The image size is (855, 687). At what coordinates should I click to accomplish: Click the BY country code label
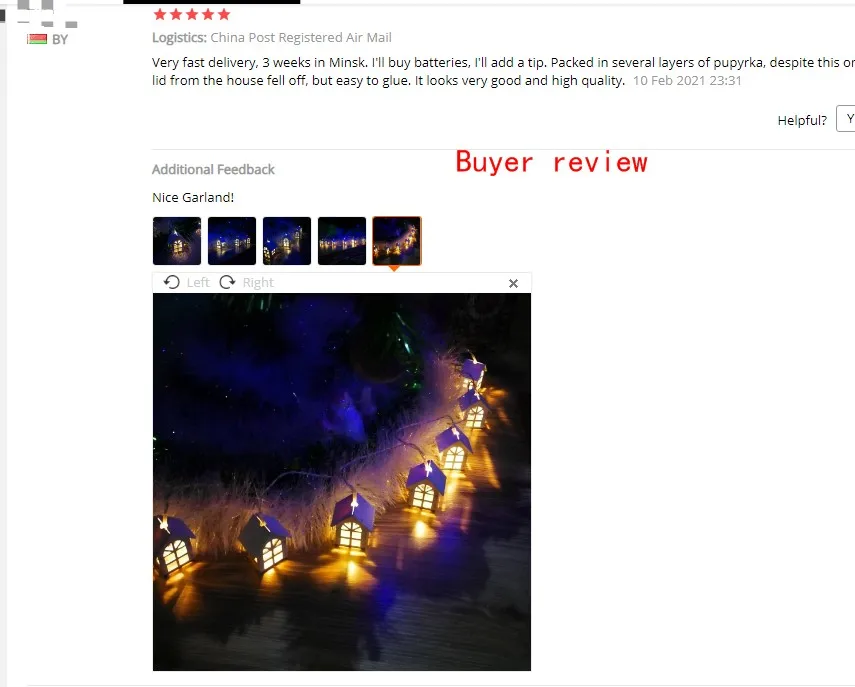point(60,39)
